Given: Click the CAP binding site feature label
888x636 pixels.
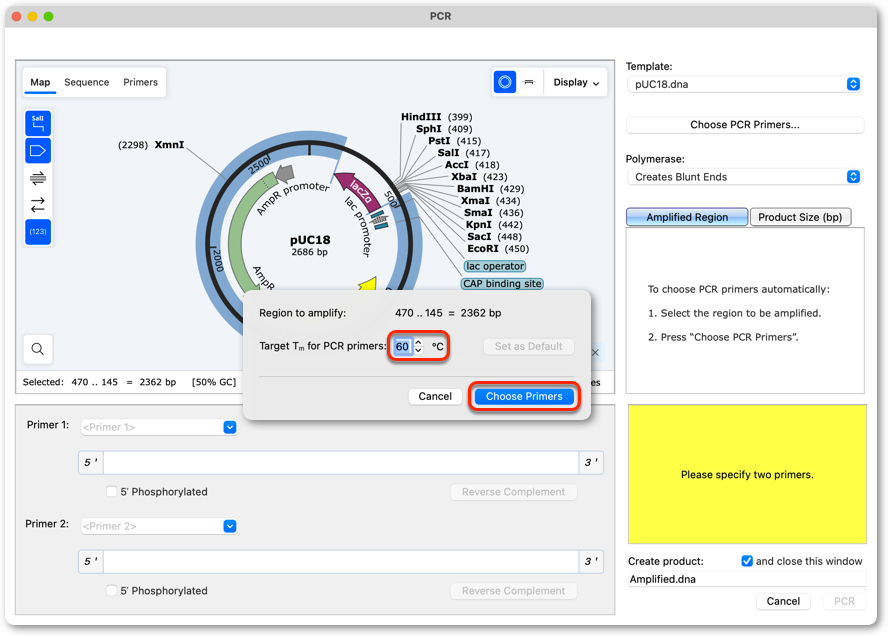Looking at the screenshot, I should [x=502, y=284].
